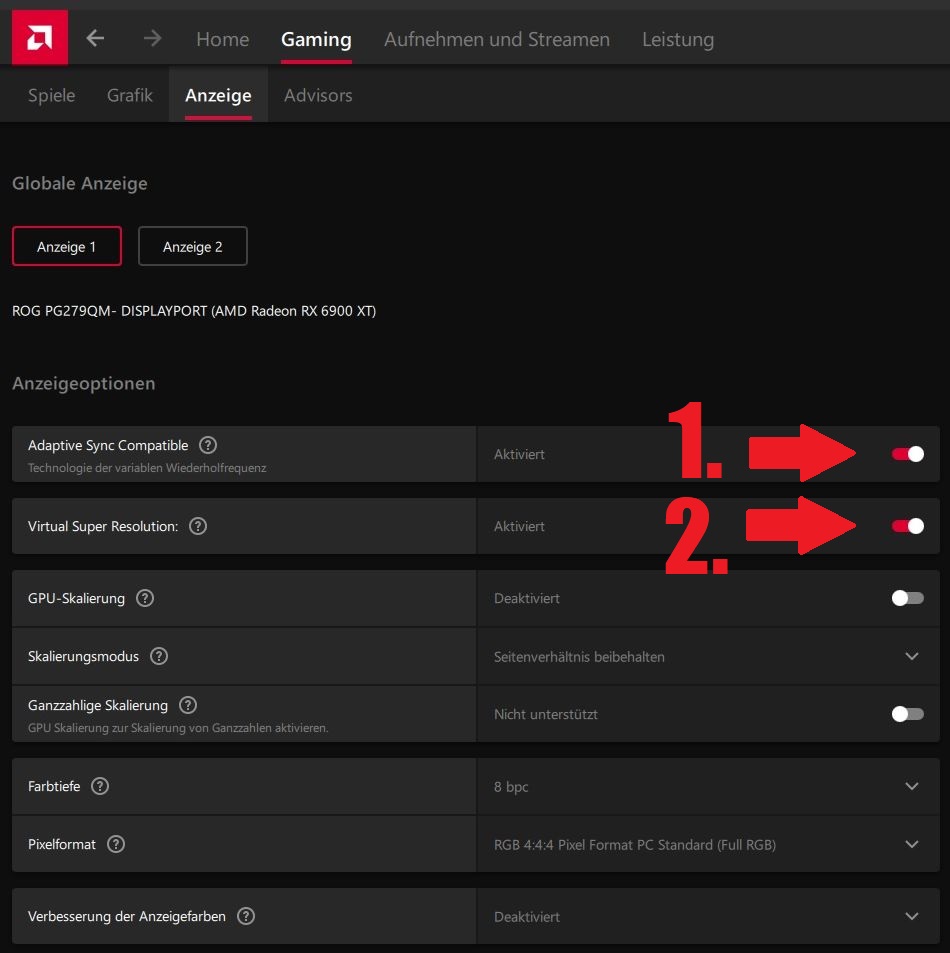Expand Verbesserung der Anzeigefarben dropdown

tap(911, 916)
